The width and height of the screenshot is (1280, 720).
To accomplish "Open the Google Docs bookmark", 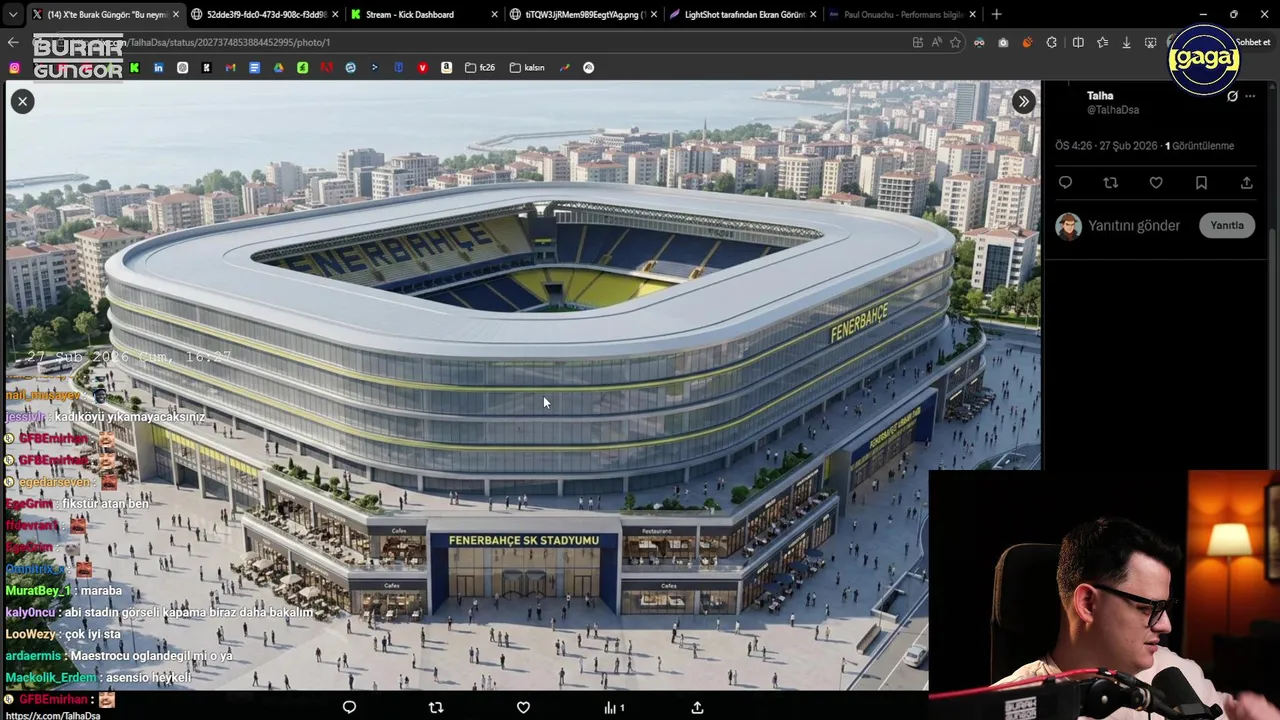I will 254,68.
